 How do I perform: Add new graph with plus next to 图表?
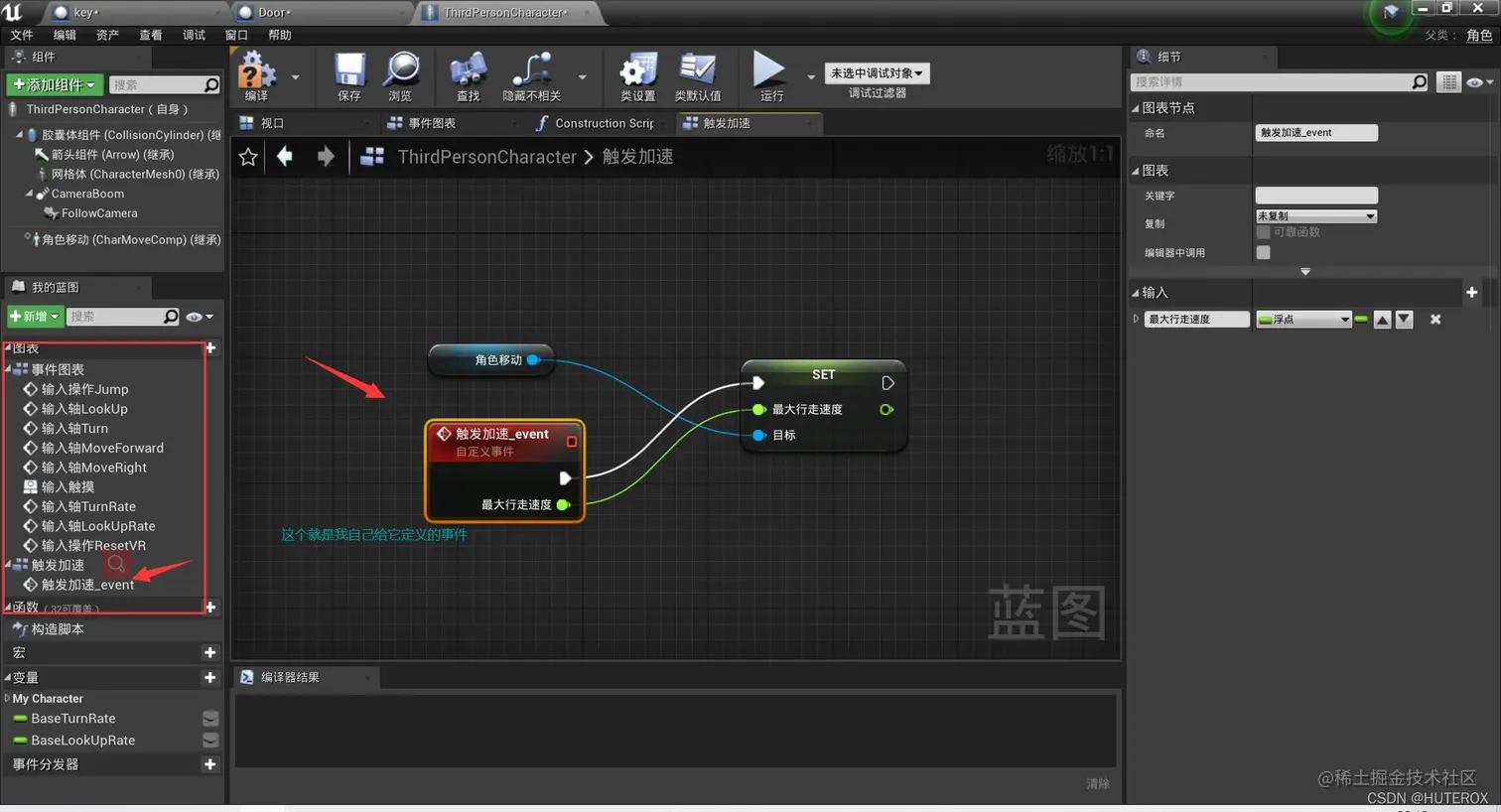coord(210,348)
